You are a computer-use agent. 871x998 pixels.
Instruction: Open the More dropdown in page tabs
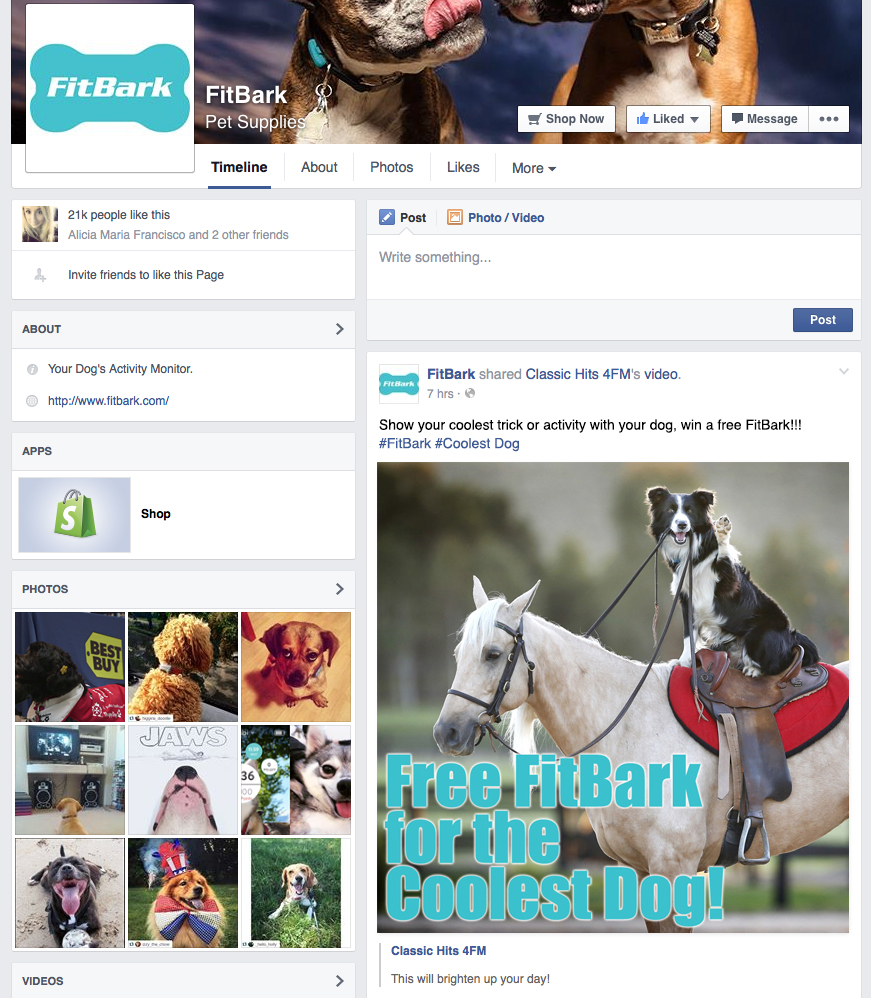534,168
